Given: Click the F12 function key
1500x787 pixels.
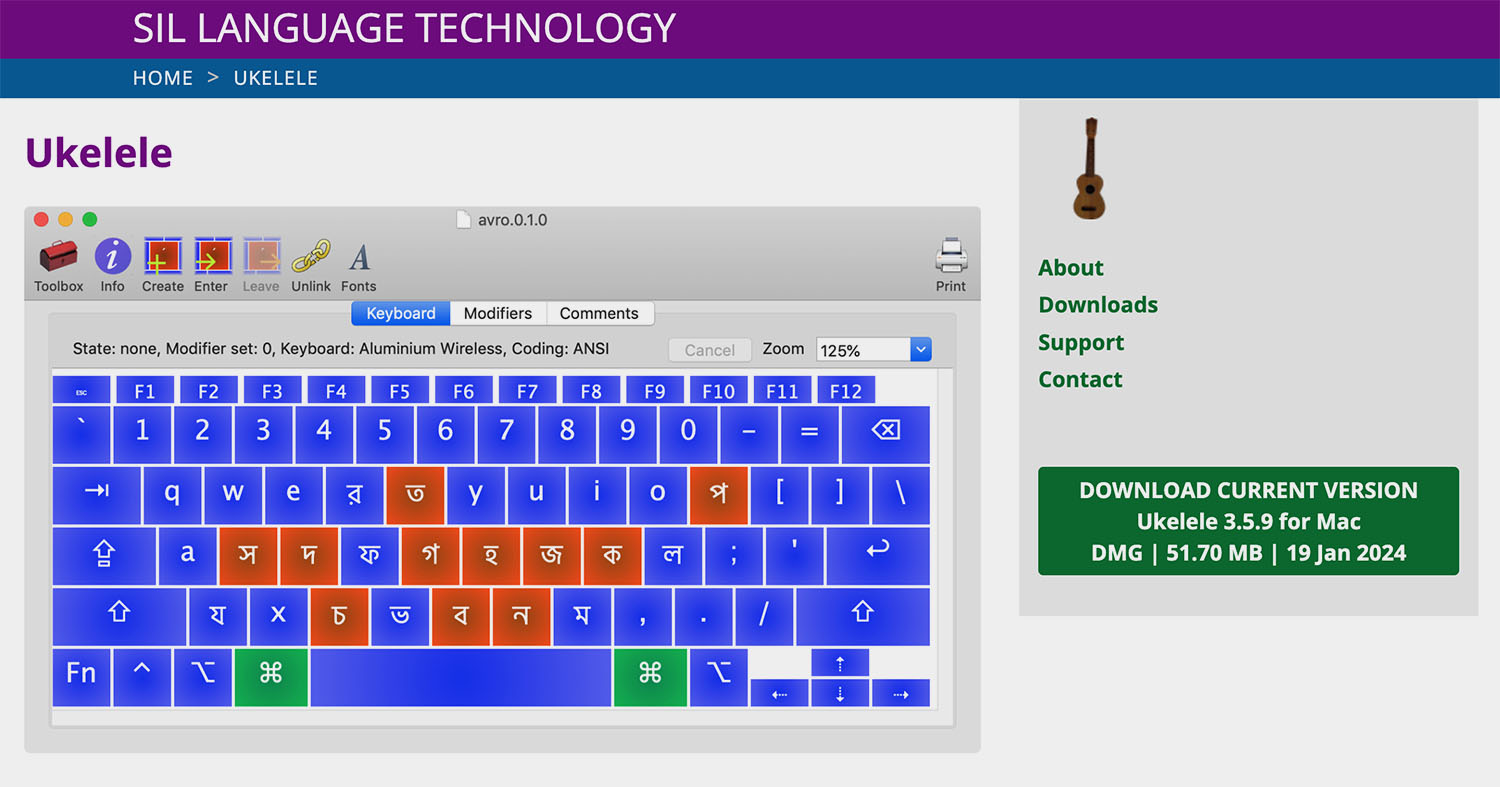Looking at the screenshot, I should 846,390.
